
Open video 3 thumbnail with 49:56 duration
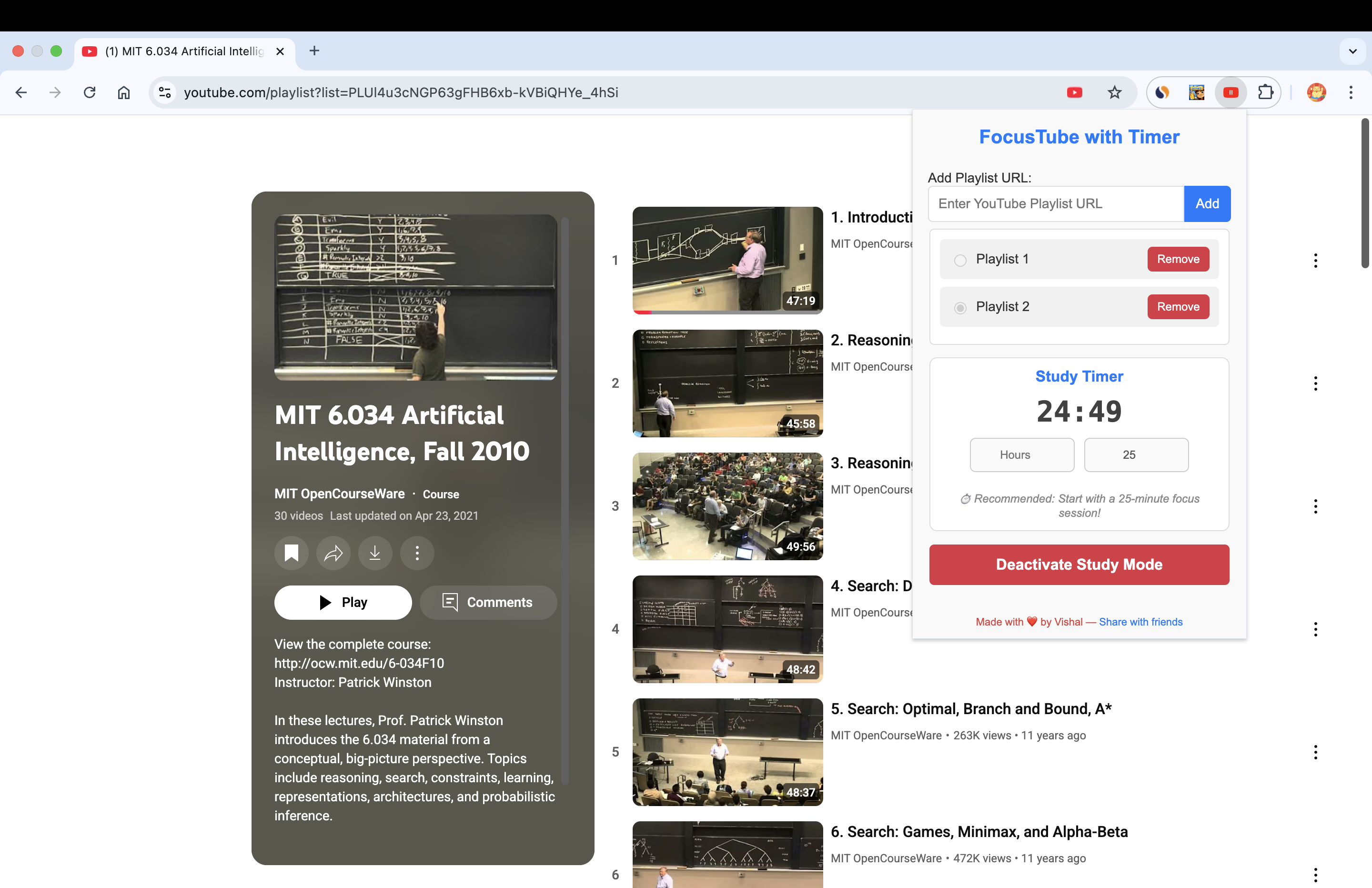(x=727, y=506)
